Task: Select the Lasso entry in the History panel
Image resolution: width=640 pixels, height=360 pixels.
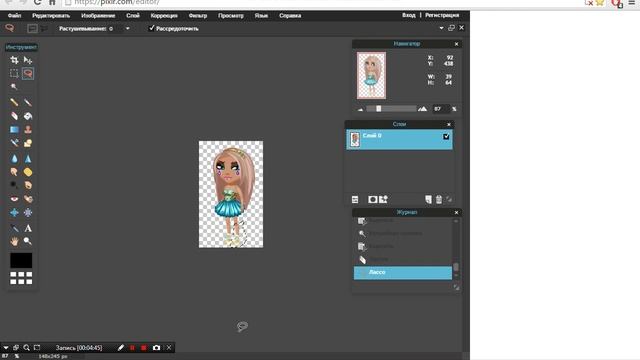Action: [x=402, y=273]
